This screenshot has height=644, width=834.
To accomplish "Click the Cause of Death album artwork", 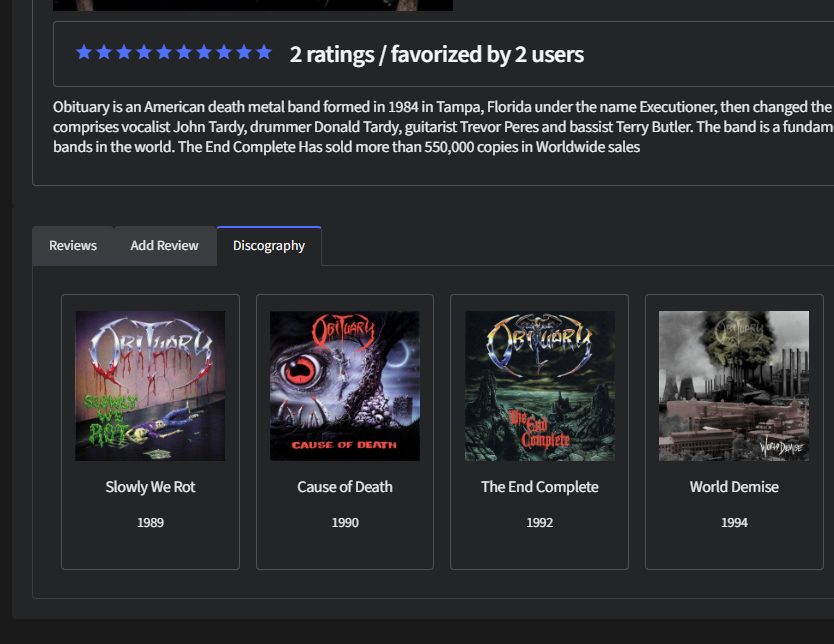I will tap(344, 385).
